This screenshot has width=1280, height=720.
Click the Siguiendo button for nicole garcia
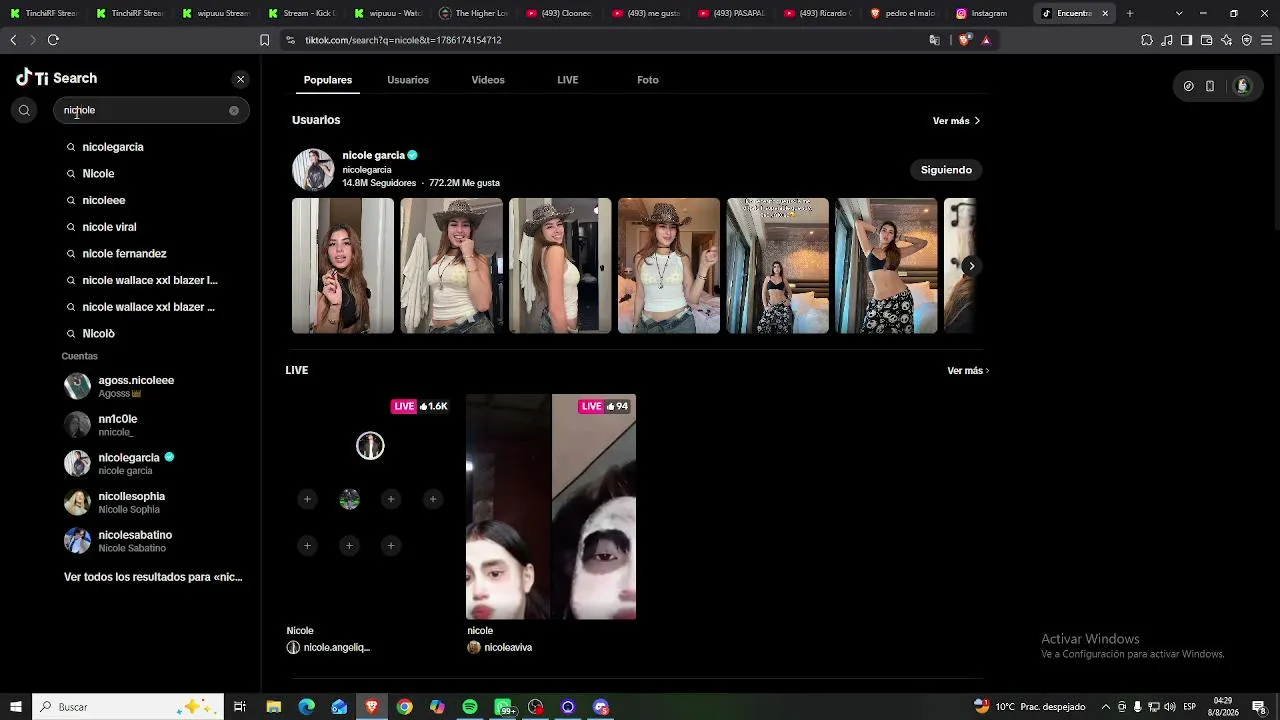(x=946, y=170)
